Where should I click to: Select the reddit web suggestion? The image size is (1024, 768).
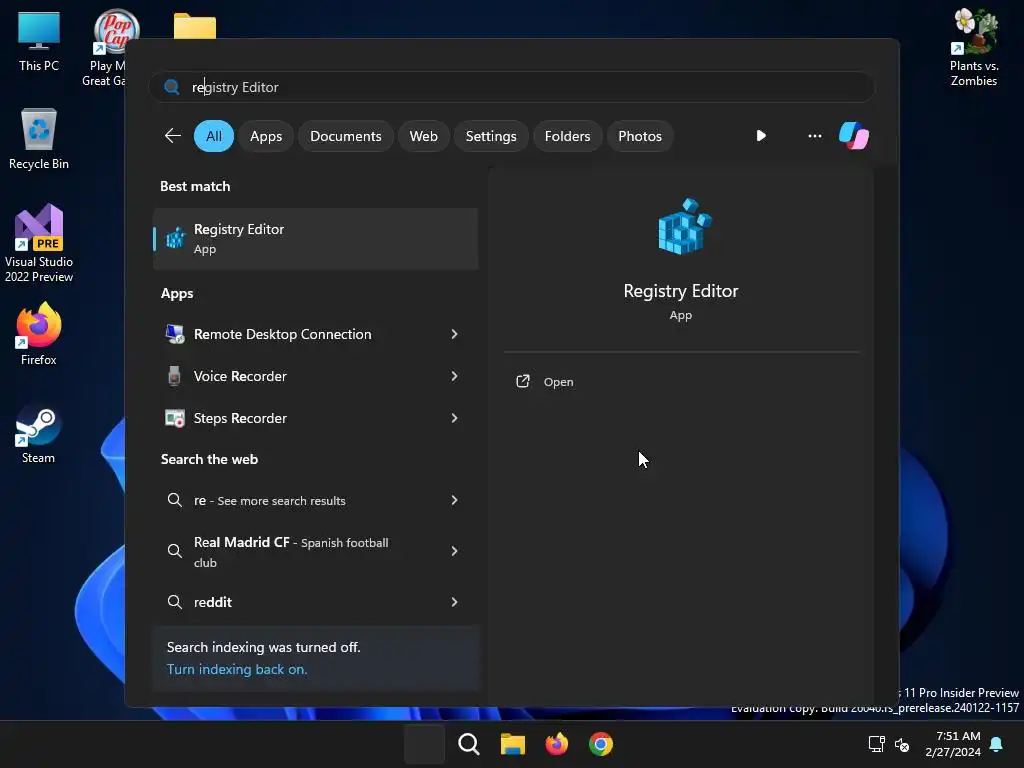point(212,602)
